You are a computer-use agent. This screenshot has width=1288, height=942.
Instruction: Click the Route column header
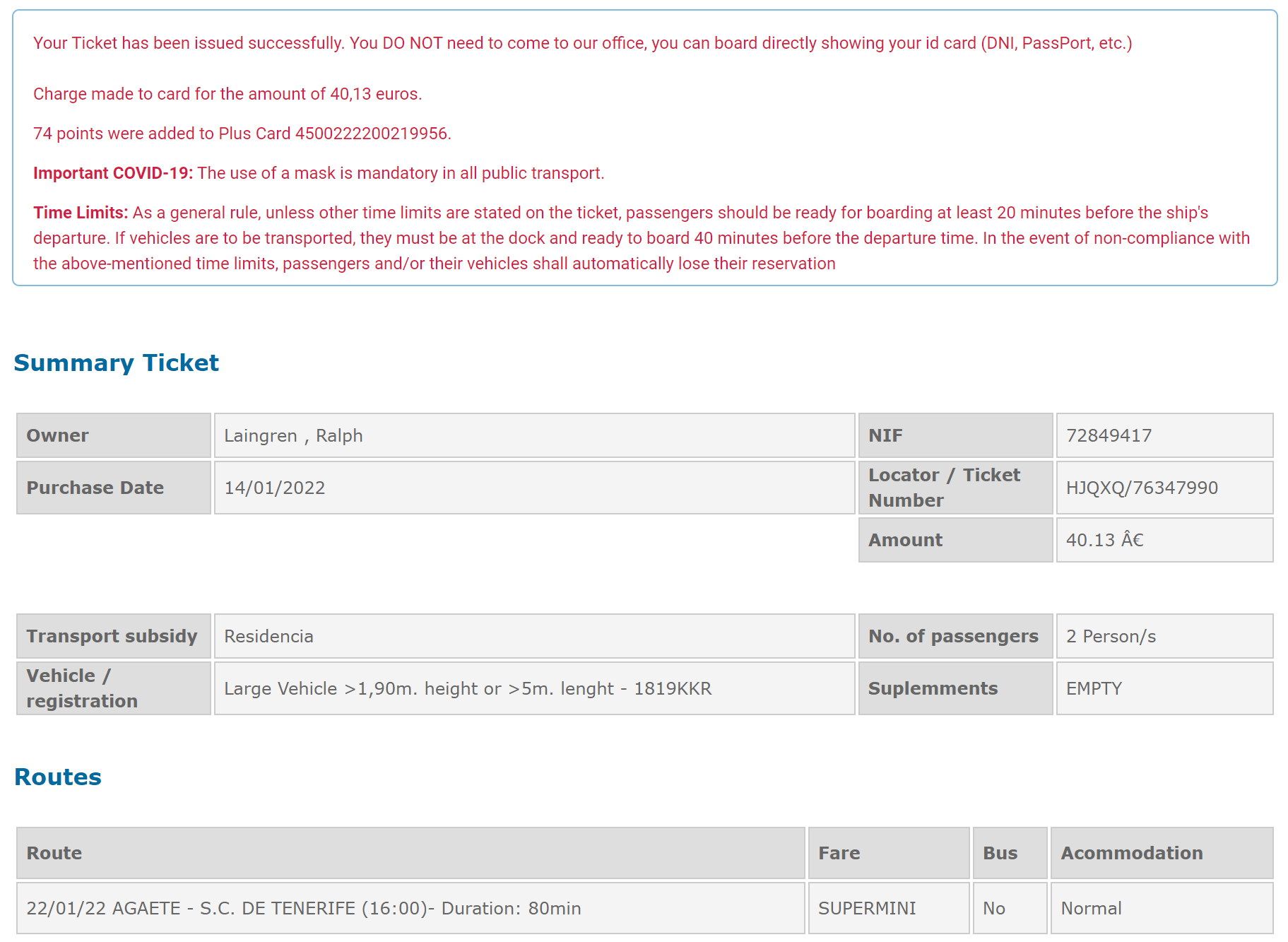click(54, 853)
